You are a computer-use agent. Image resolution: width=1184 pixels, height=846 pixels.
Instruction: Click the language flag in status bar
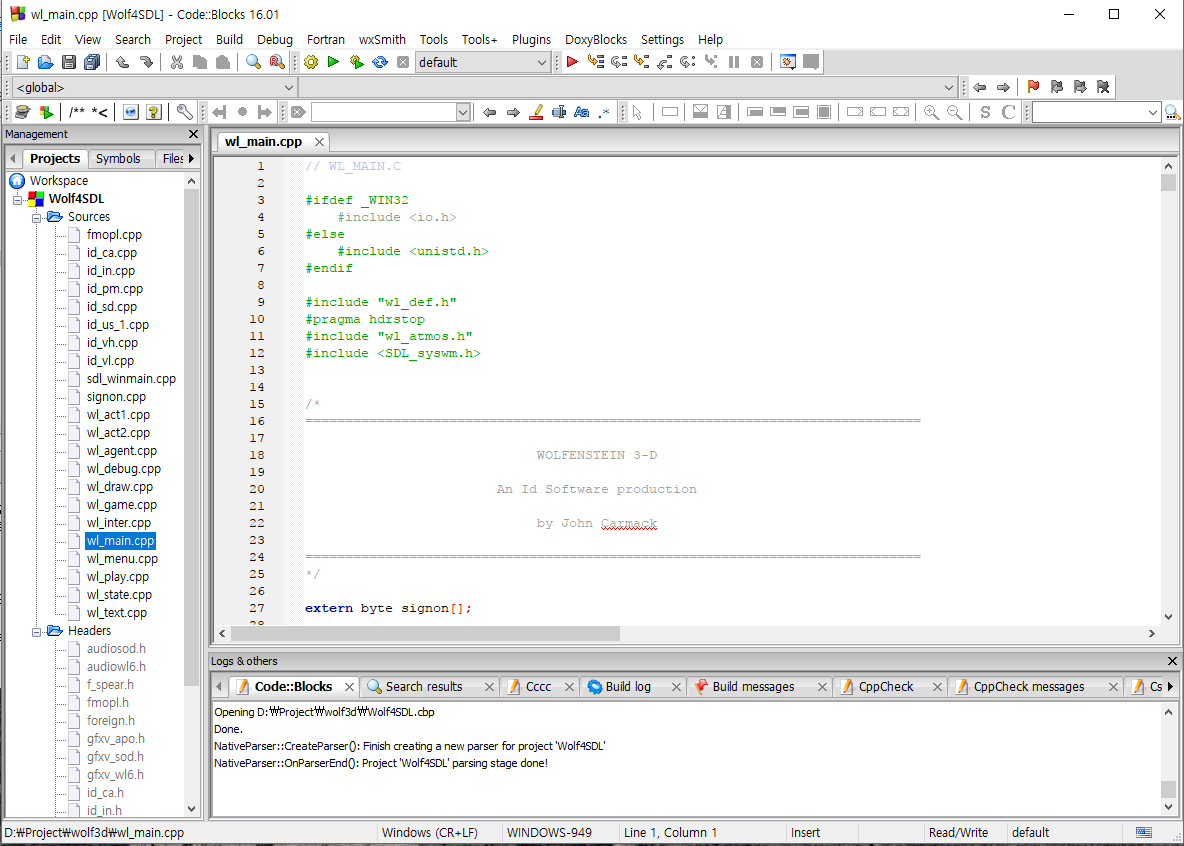[1145, 832]
